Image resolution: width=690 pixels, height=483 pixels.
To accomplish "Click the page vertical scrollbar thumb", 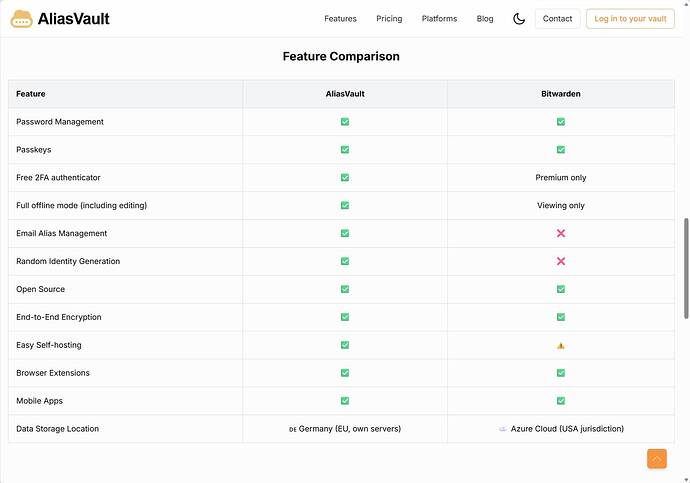I will 686,268.
